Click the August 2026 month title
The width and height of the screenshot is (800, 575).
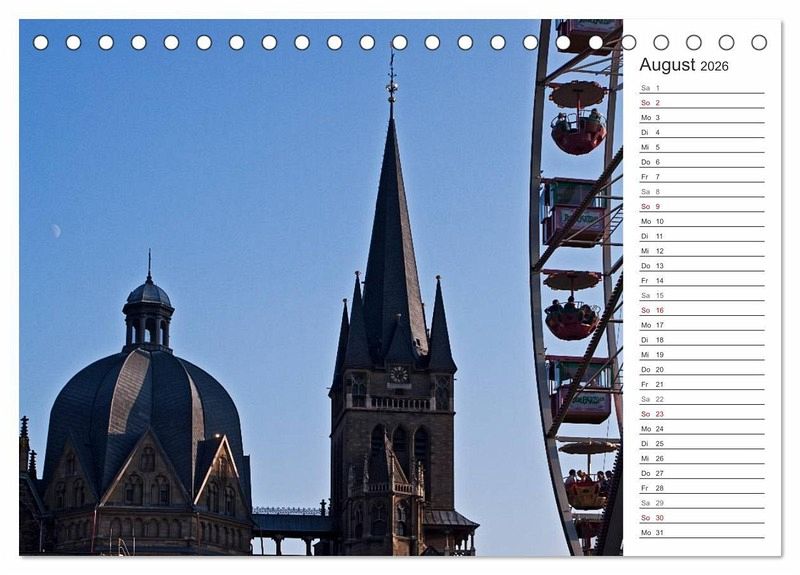[684, 65]
